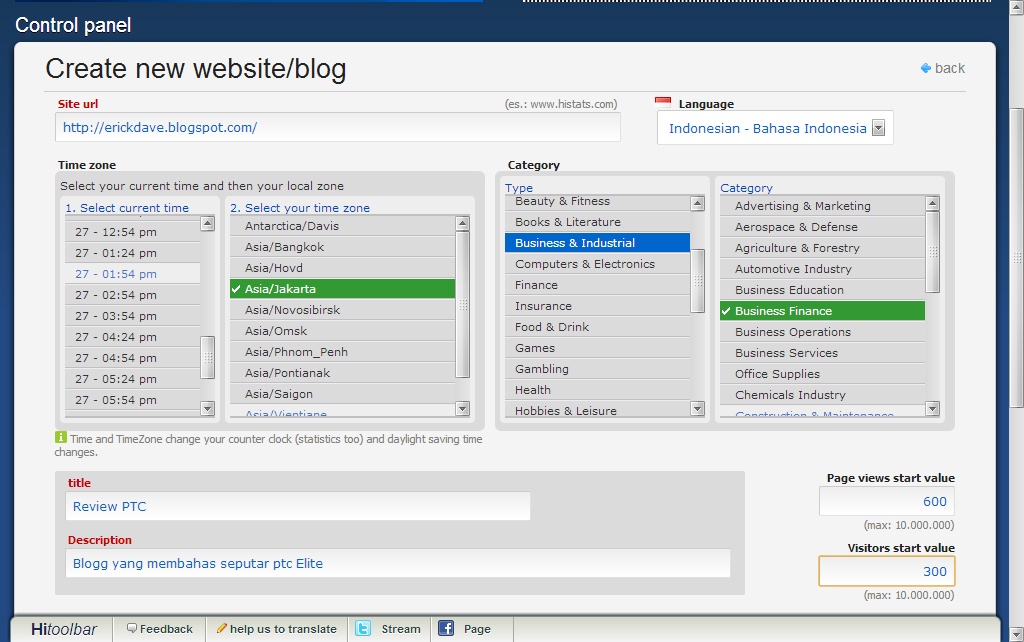Screen dimensions: 1024x642
Task: Select the 27 - 12:54 pm time row
Action: point(133,232)
